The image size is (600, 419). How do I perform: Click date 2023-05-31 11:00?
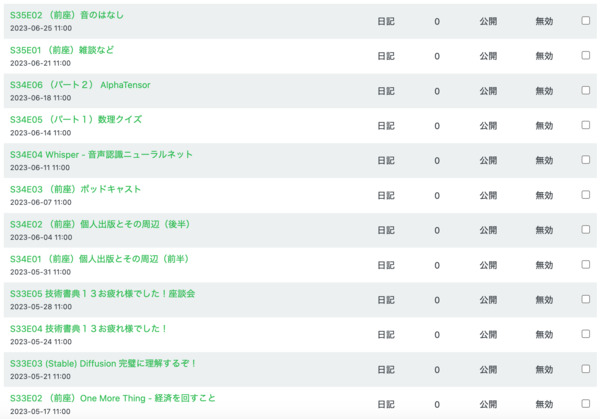40,272
